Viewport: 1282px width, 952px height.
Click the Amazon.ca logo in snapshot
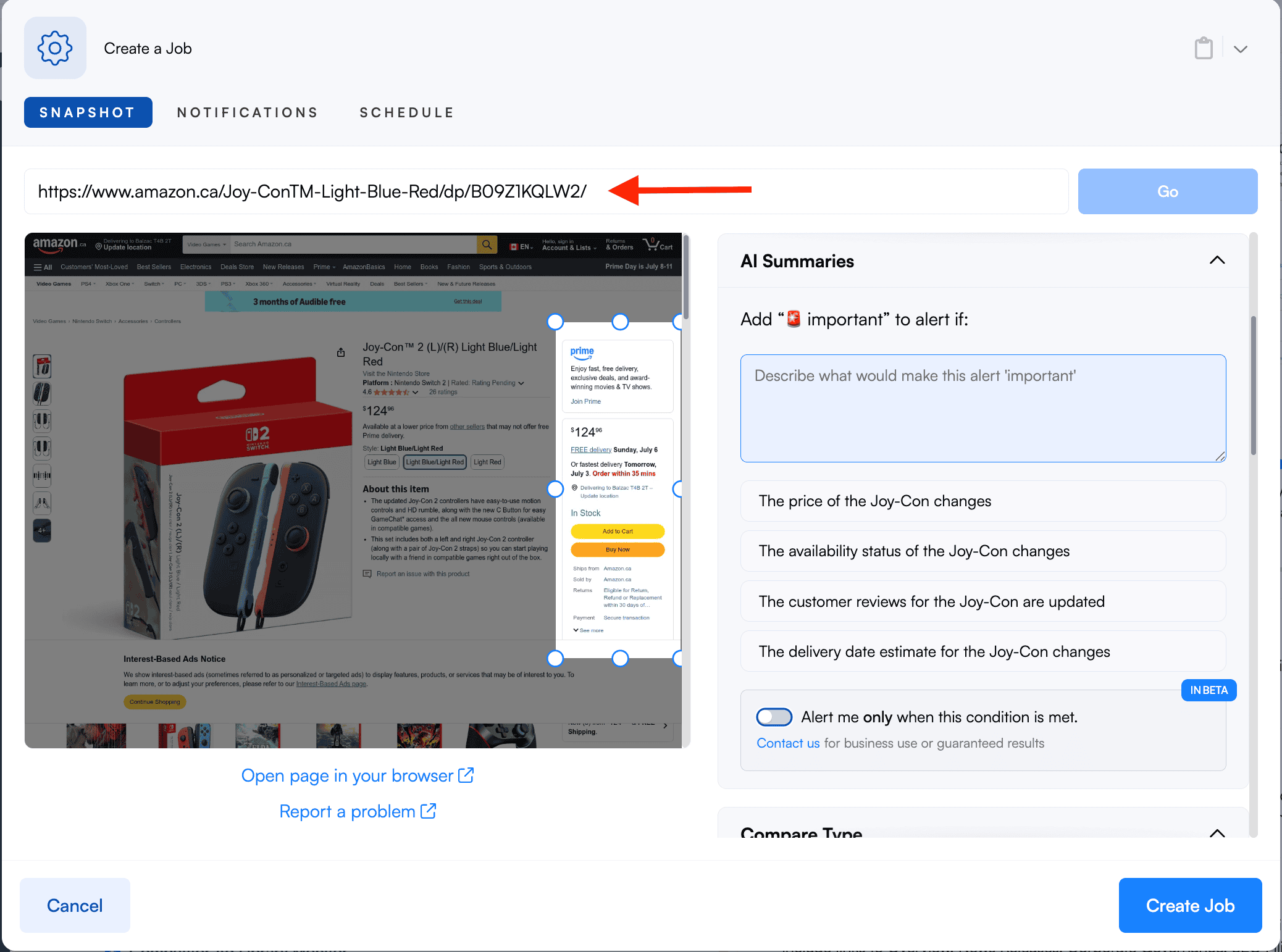point(59,244)
